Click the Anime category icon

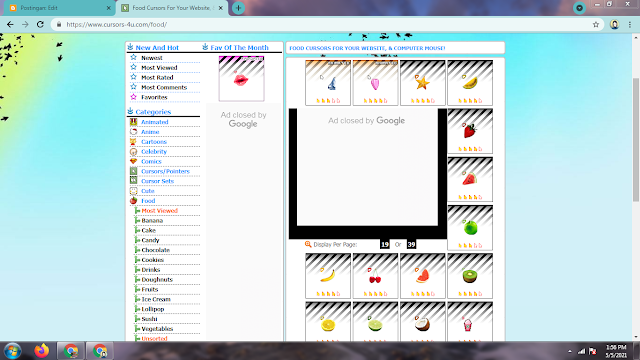click(x=133, y=131)
